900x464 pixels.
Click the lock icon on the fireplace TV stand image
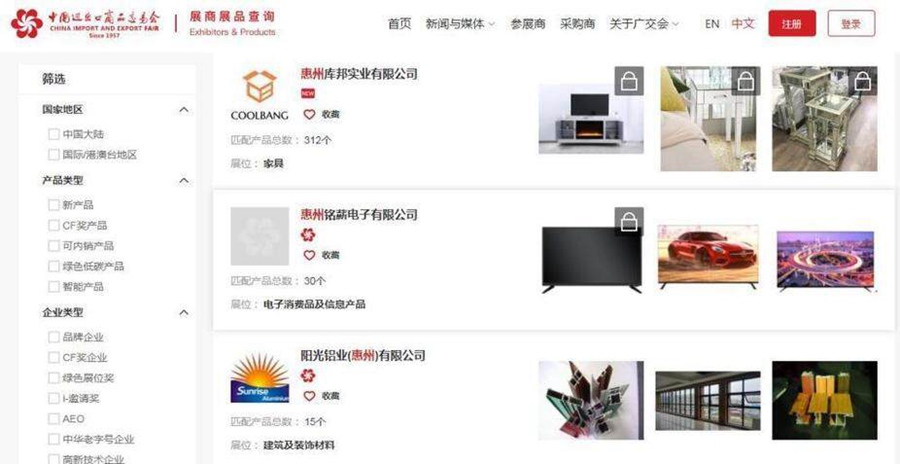629,81
